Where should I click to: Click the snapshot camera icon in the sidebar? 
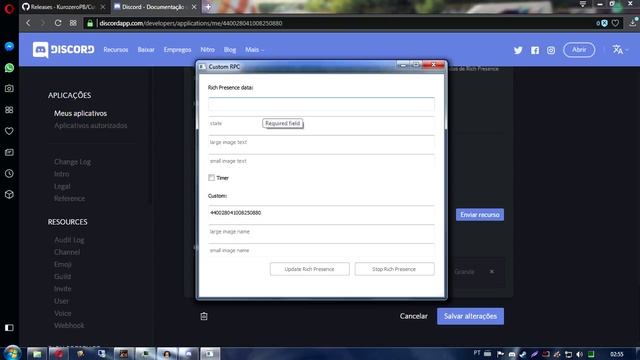point(9,89)
